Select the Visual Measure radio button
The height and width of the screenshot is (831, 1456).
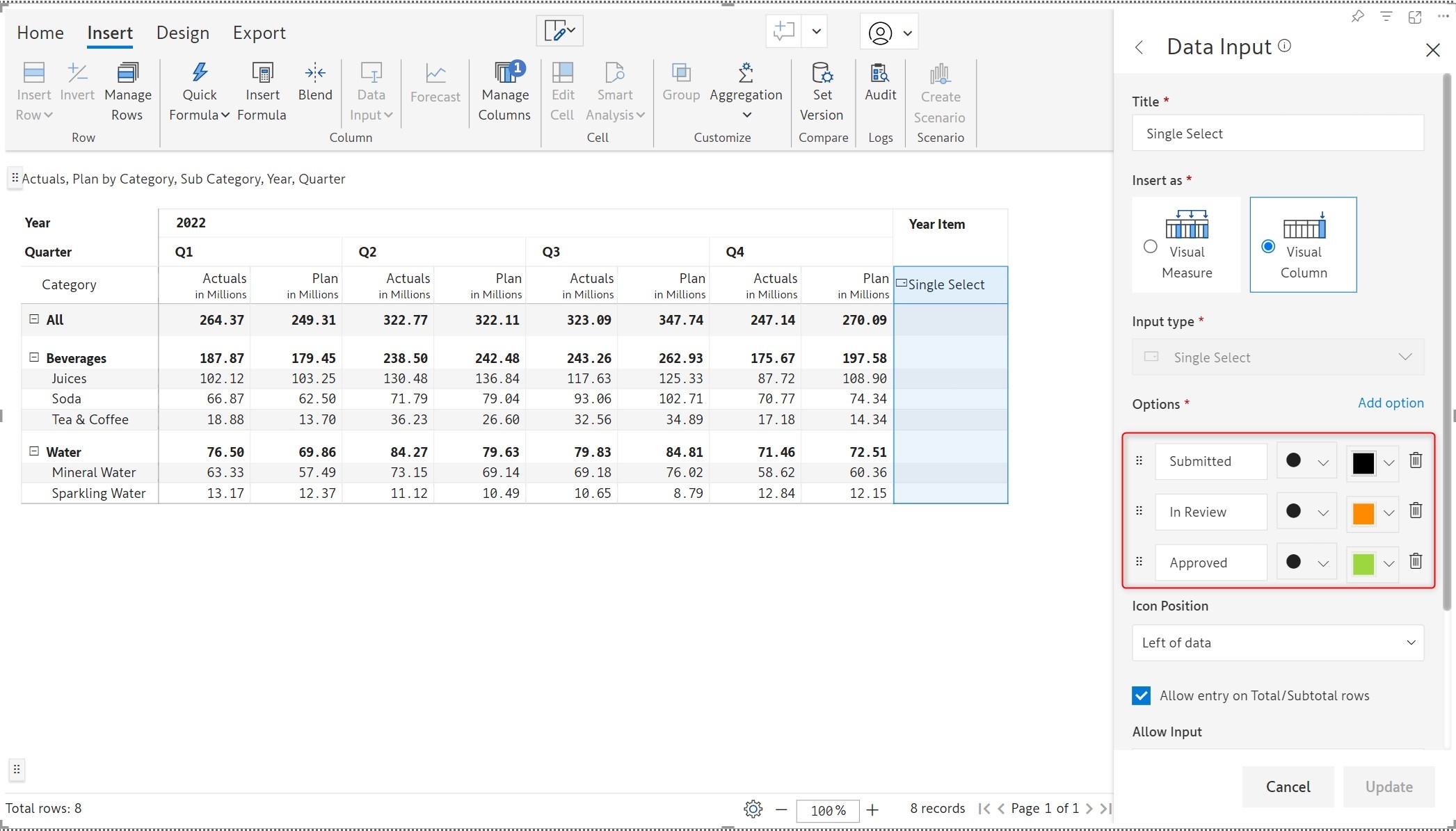click(1151, 246)
